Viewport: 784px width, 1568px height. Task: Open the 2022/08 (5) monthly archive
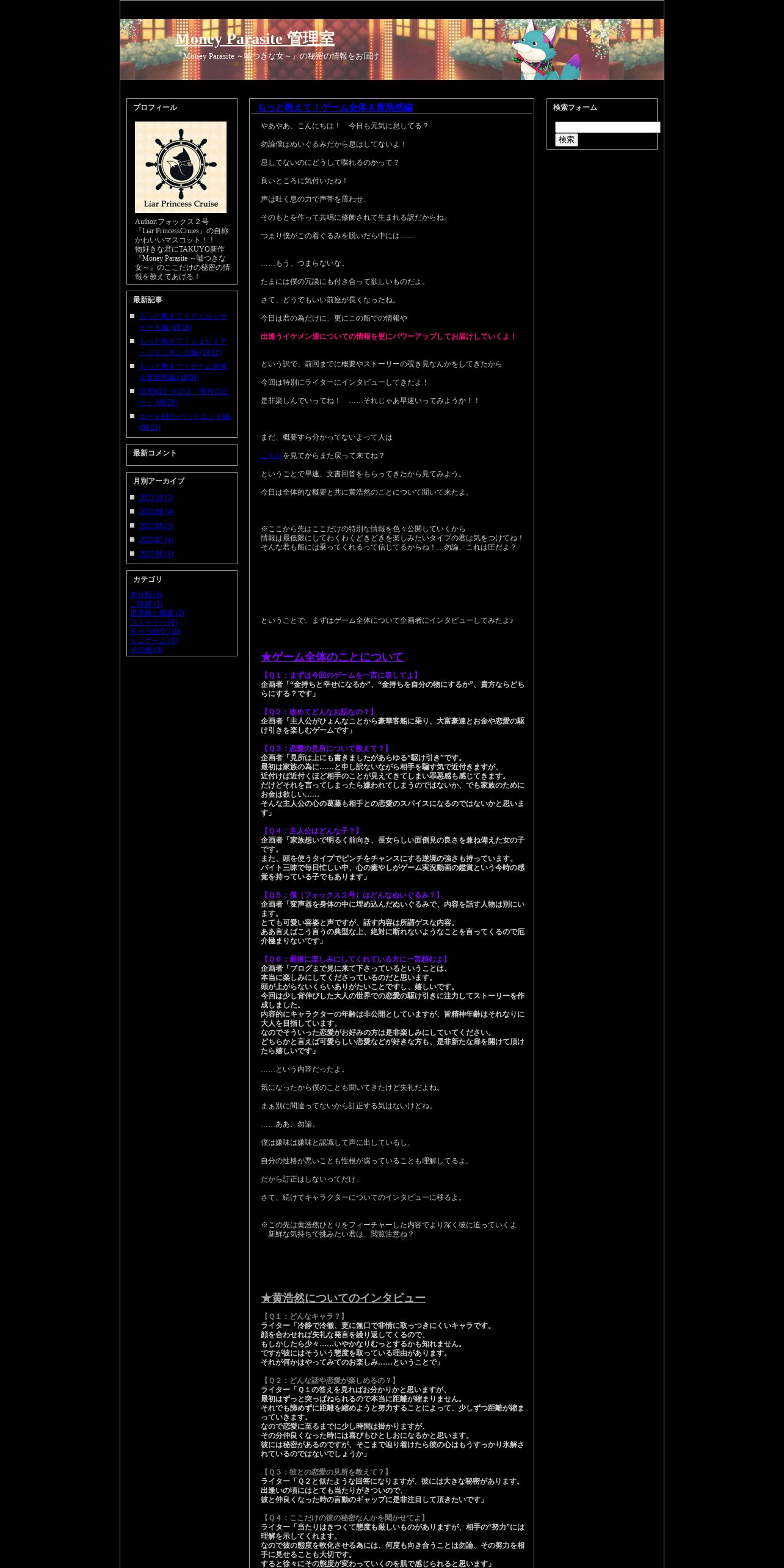(x=156, y=526)
